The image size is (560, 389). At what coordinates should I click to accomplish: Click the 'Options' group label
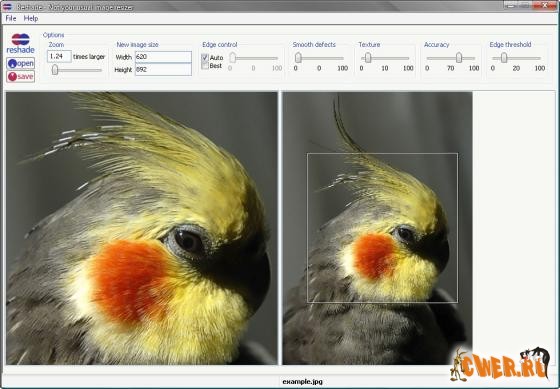tap(53, 35)
